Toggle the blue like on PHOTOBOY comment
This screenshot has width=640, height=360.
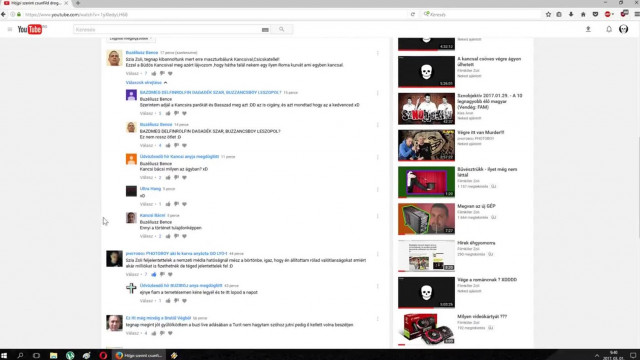click(154, 274)
